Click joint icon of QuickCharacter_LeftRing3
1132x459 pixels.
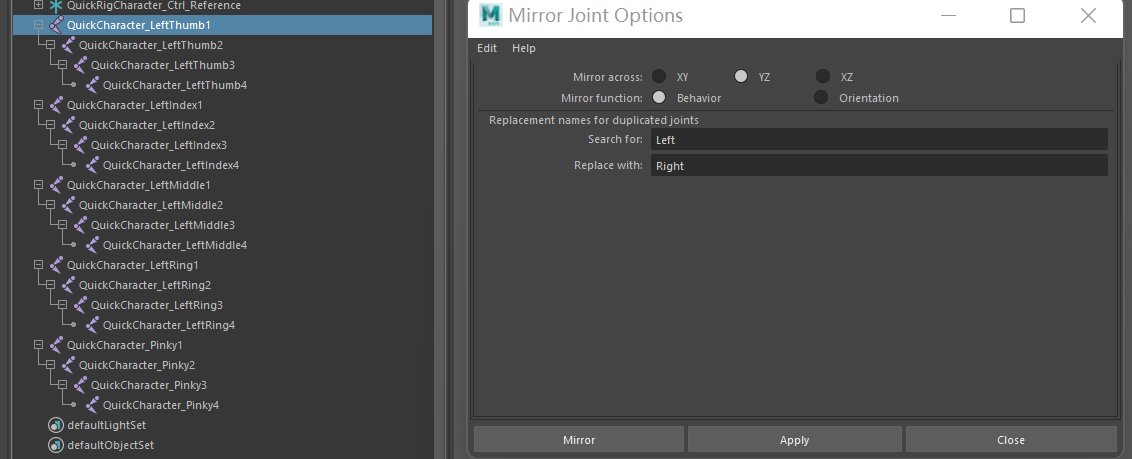pyautogui.click(x=80, y=305)
